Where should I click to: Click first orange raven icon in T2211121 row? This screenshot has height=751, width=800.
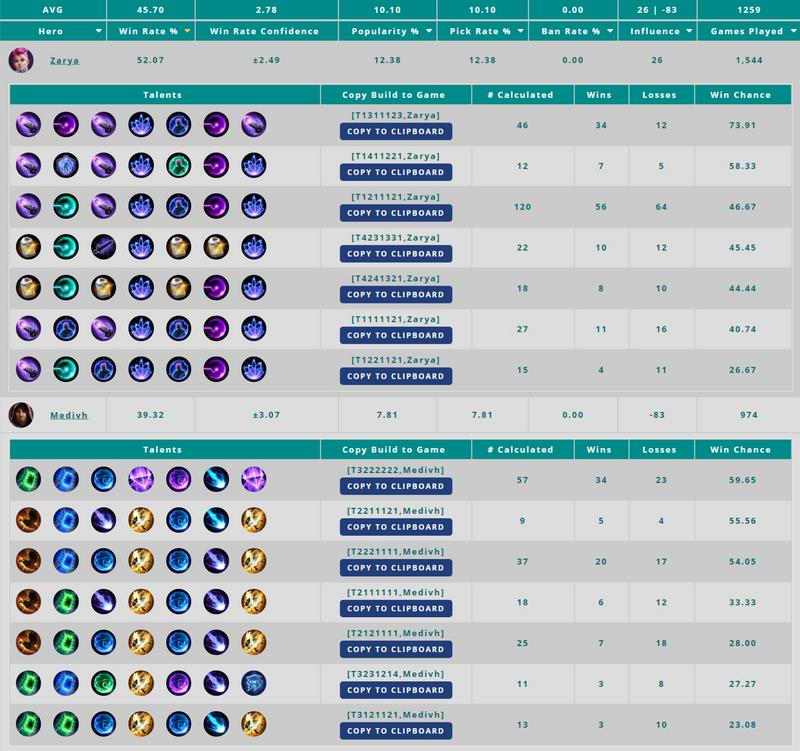(28, 520)
